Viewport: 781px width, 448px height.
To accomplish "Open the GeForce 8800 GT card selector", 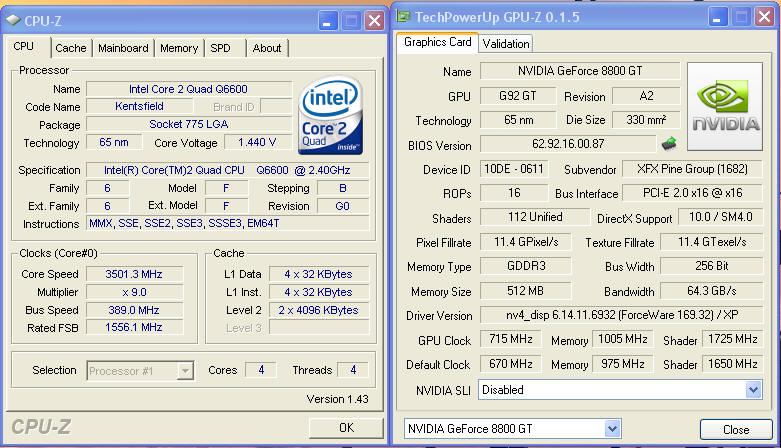I will click(613, 429).
